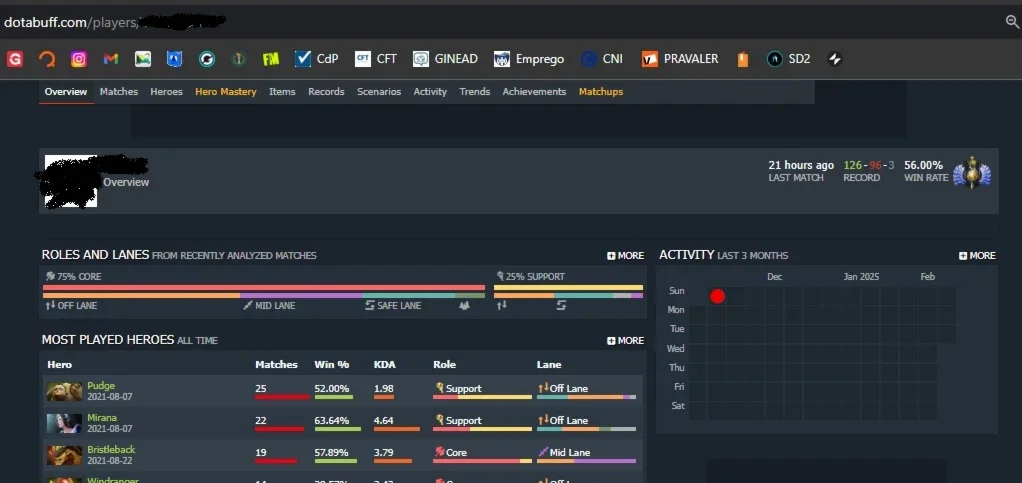The width and height of the screenshot is (1022, 483).
Task: Open the Mirana hero link
Action: coord(102,418)
